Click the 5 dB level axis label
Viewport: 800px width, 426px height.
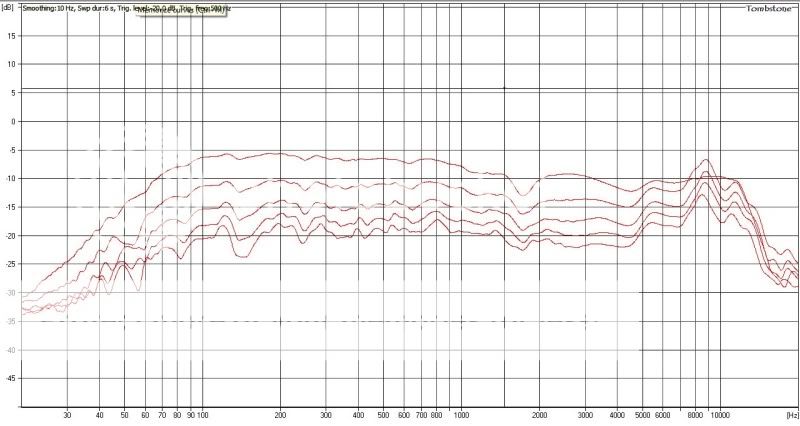[14, 92]
